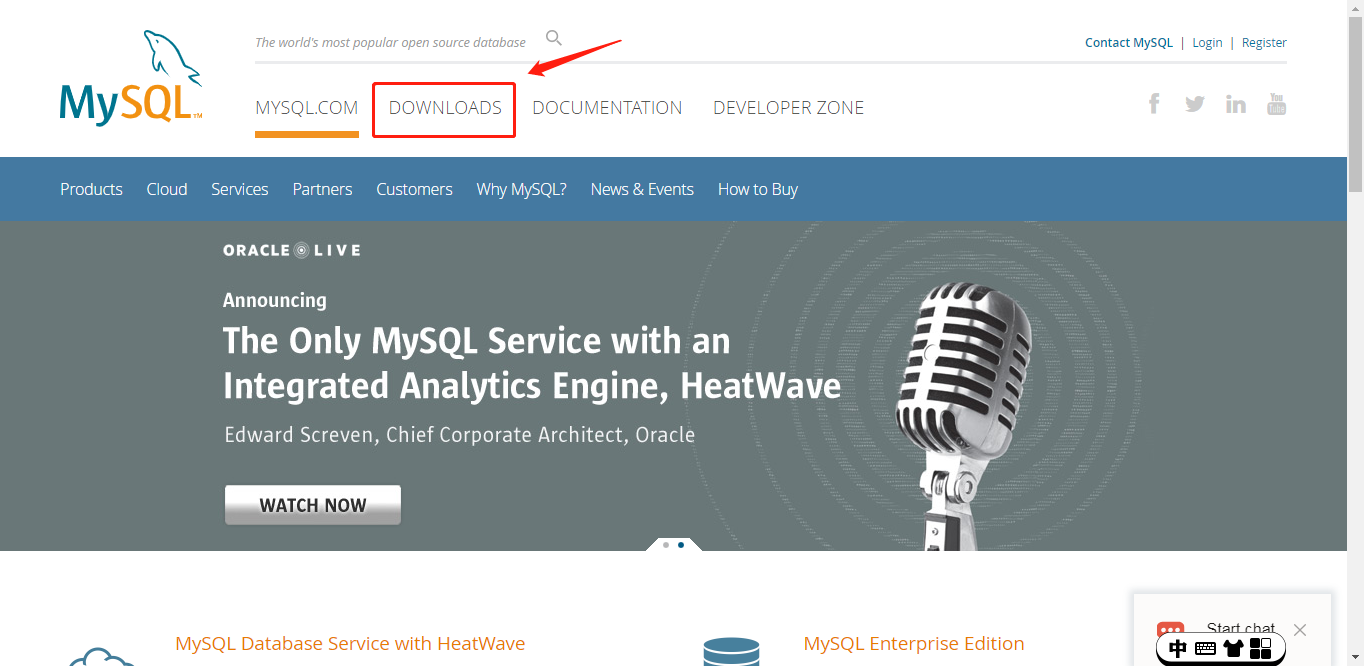
Task: Open the Products menu
Action: (91, 189)
